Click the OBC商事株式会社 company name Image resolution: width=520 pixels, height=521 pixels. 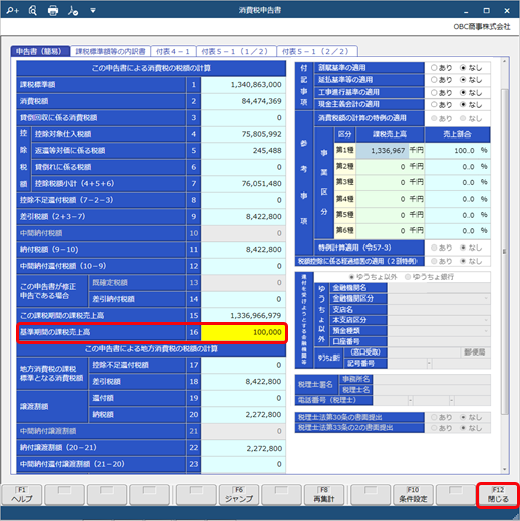[x=482, y=27]
